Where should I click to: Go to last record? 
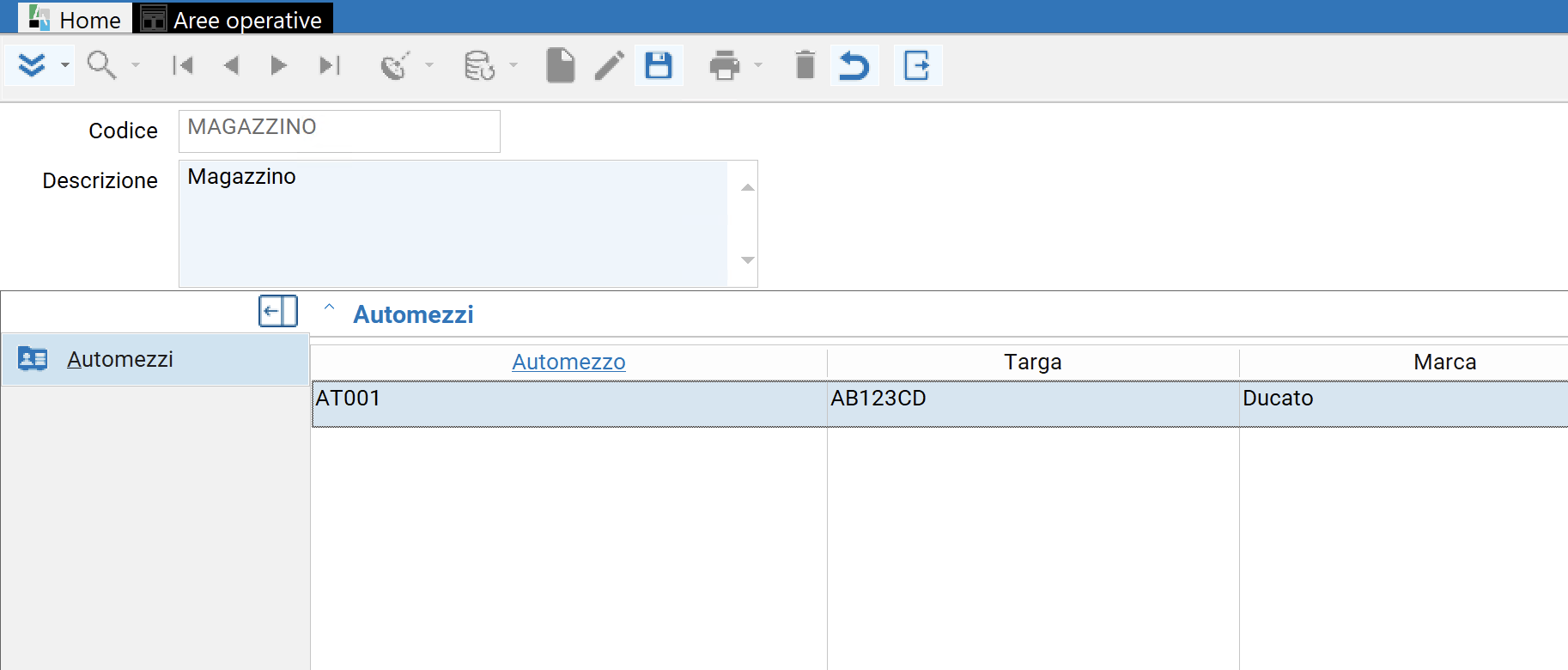[x=330, y=65]
